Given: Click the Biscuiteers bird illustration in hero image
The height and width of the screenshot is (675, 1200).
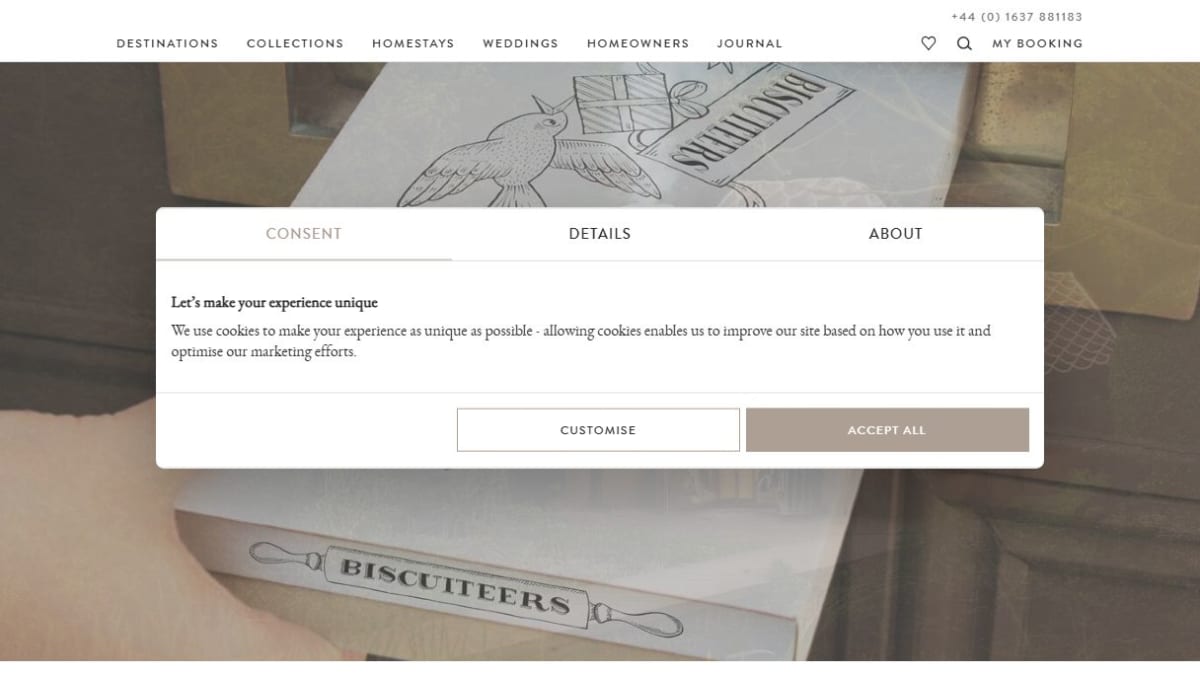Looking at the screenshot, I should coord(500,150).
